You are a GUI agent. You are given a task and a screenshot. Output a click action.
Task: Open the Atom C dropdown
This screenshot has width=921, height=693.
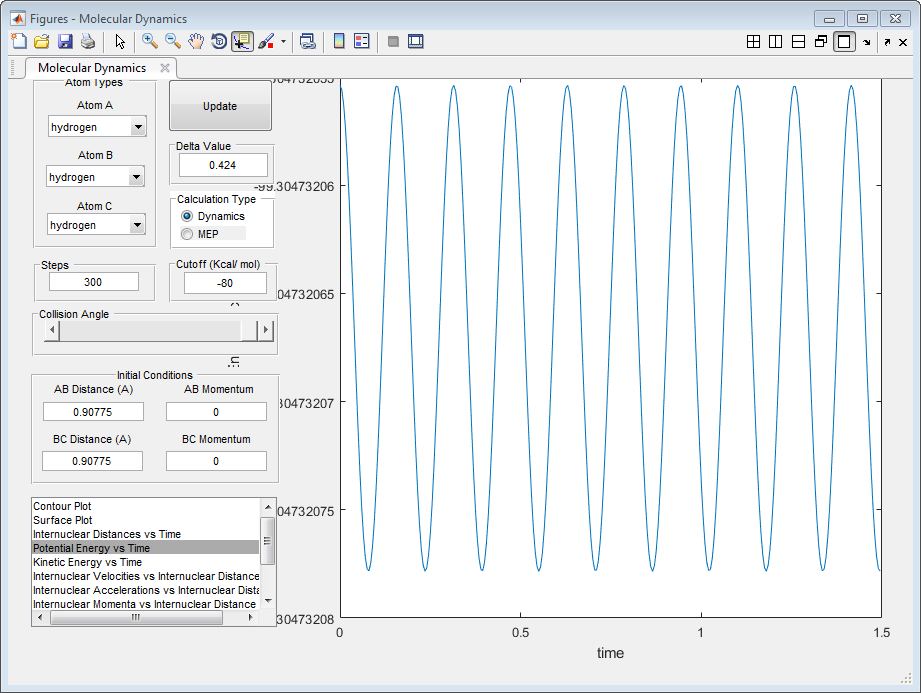pyautogui.click(x=138, y=225)
